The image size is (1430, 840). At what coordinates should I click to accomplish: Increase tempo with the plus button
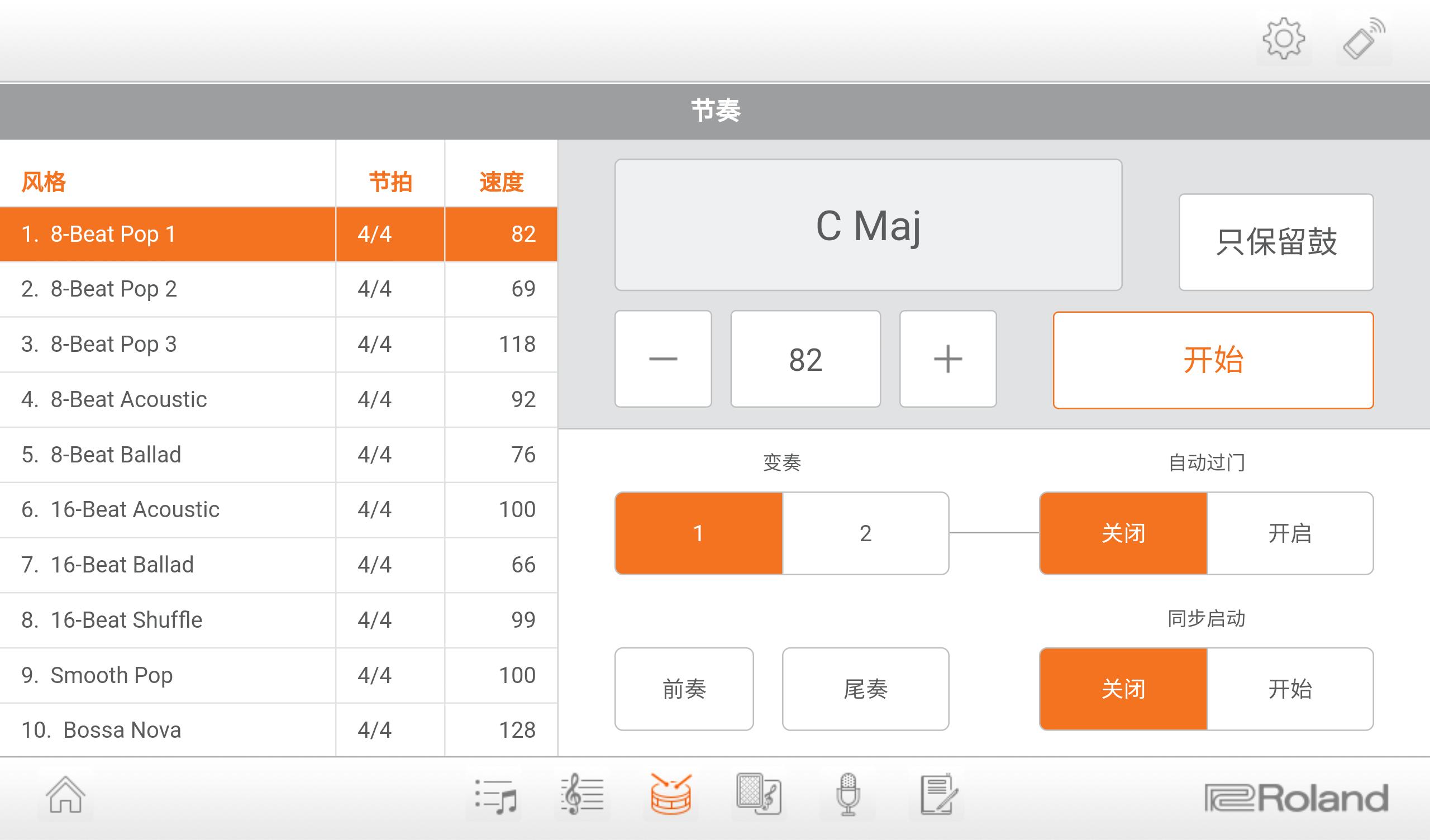point(948,359)
